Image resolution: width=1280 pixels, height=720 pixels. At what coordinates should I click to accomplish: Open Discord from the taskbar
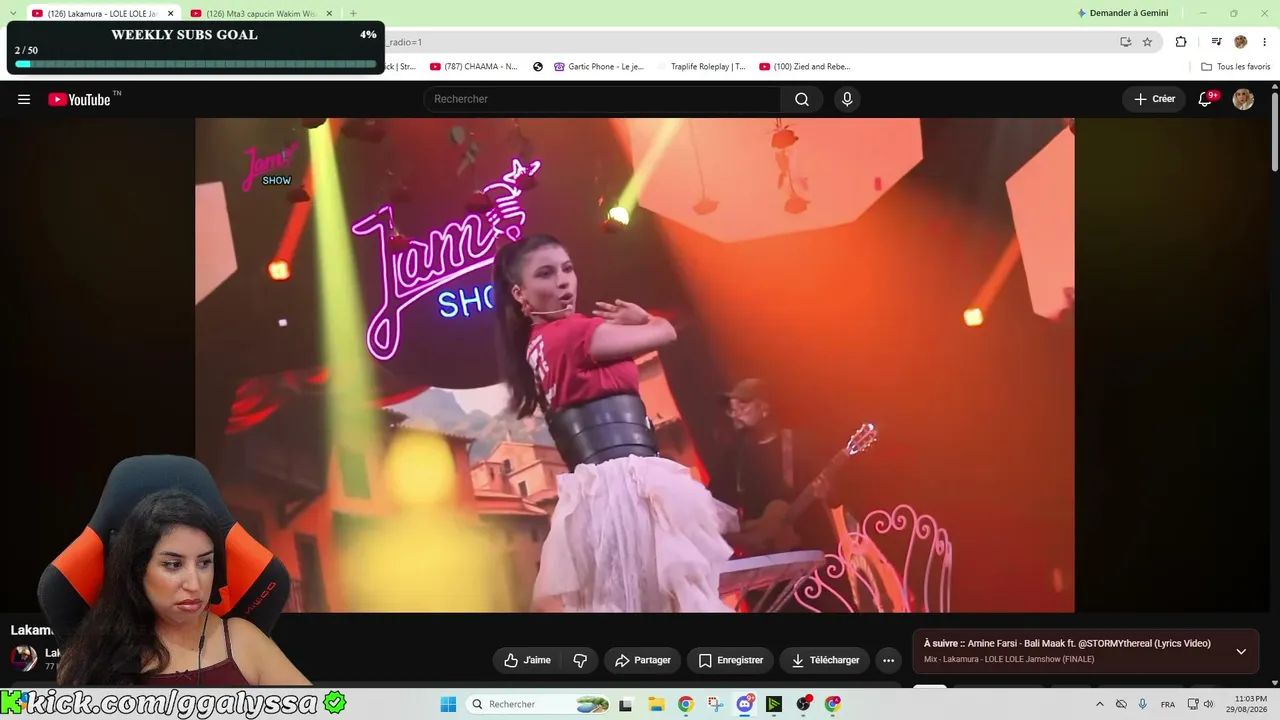tap(744, 704)
